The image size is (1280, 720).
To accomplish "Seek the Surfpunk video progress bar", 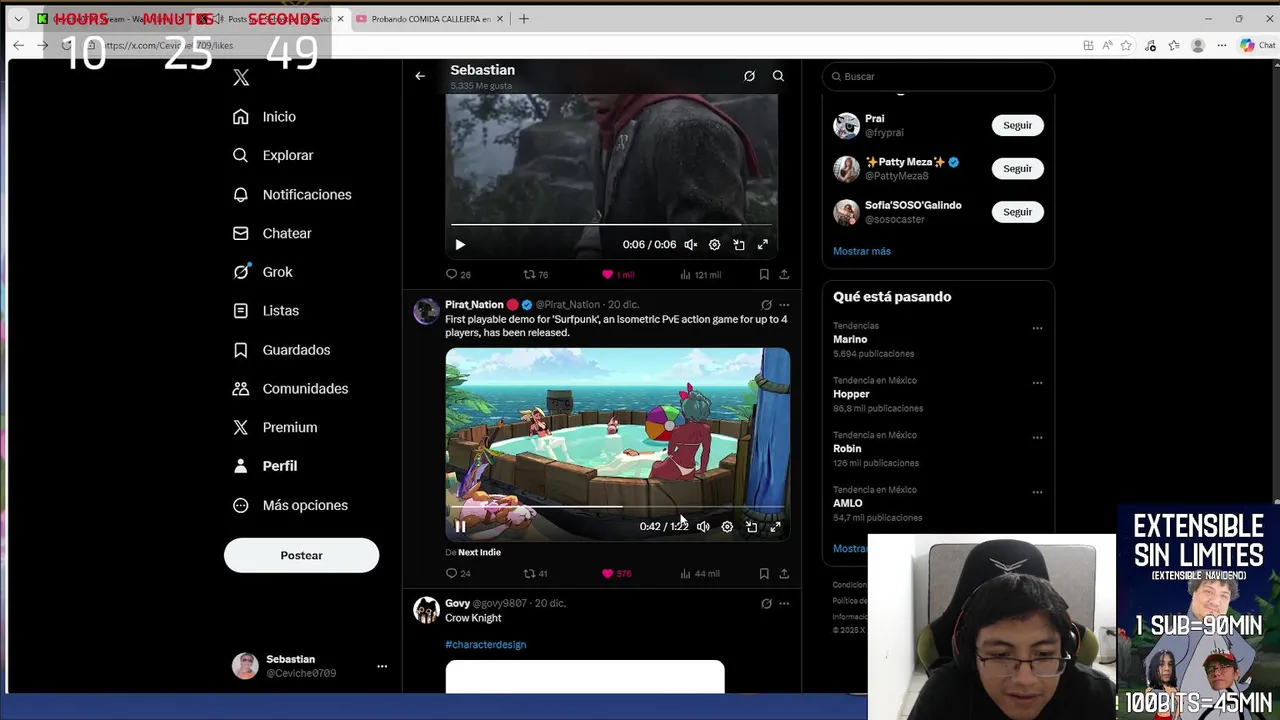I will pos(617,507).
